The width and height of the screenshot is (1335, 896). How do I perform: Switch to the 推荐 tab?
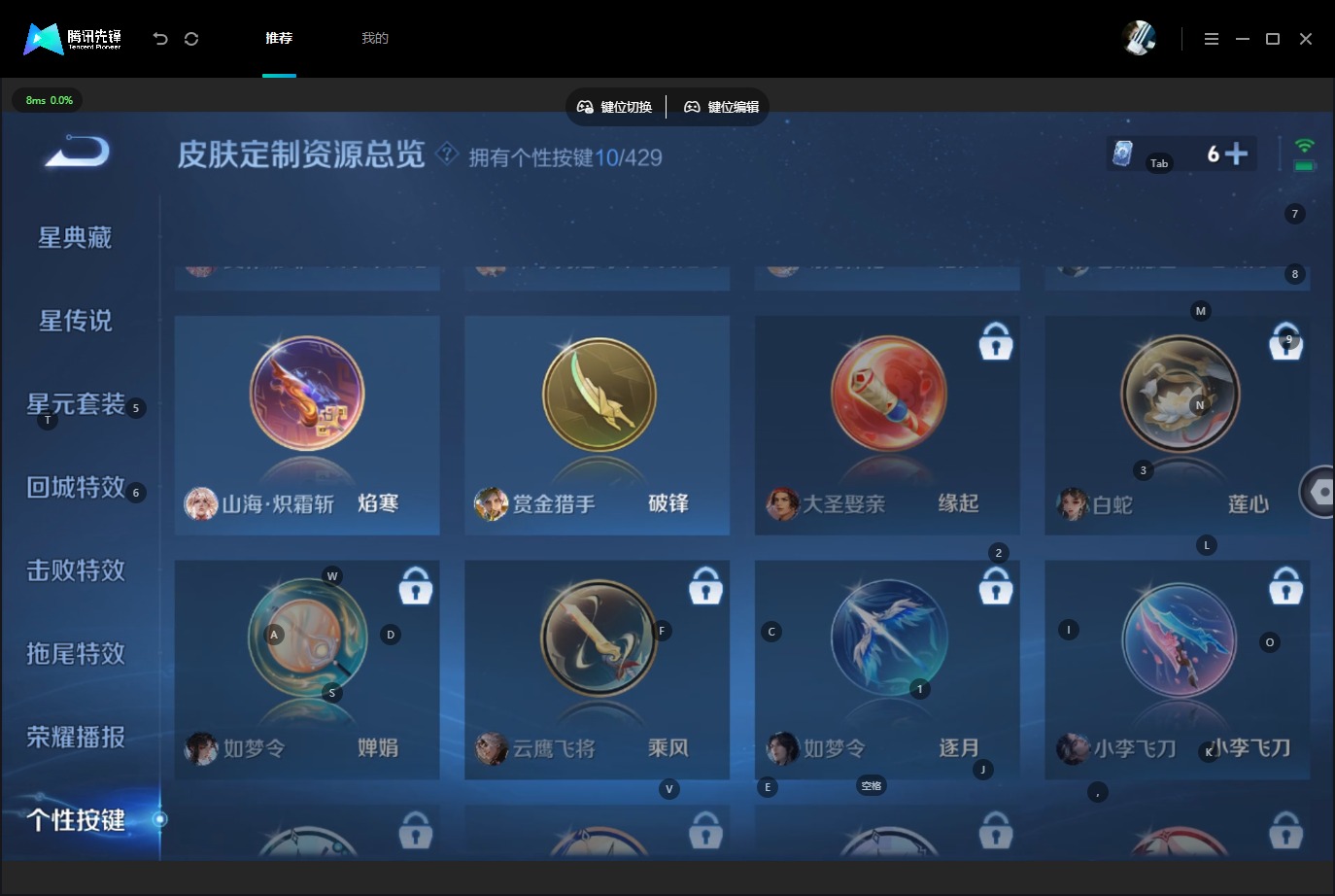279,38
